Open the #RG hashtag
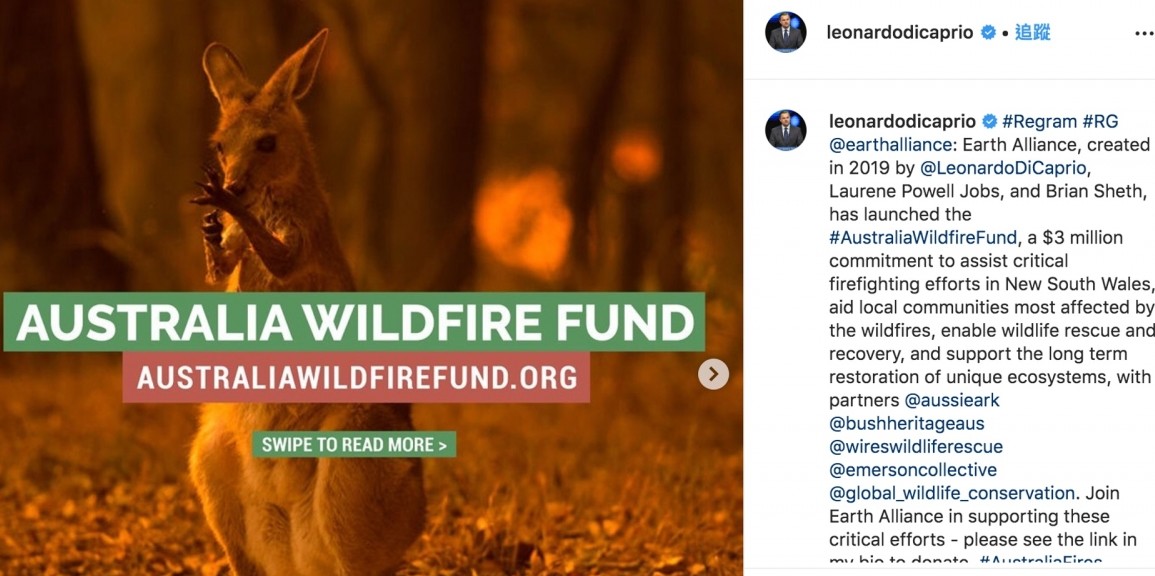1155x576 pixels. point(1101,121)
